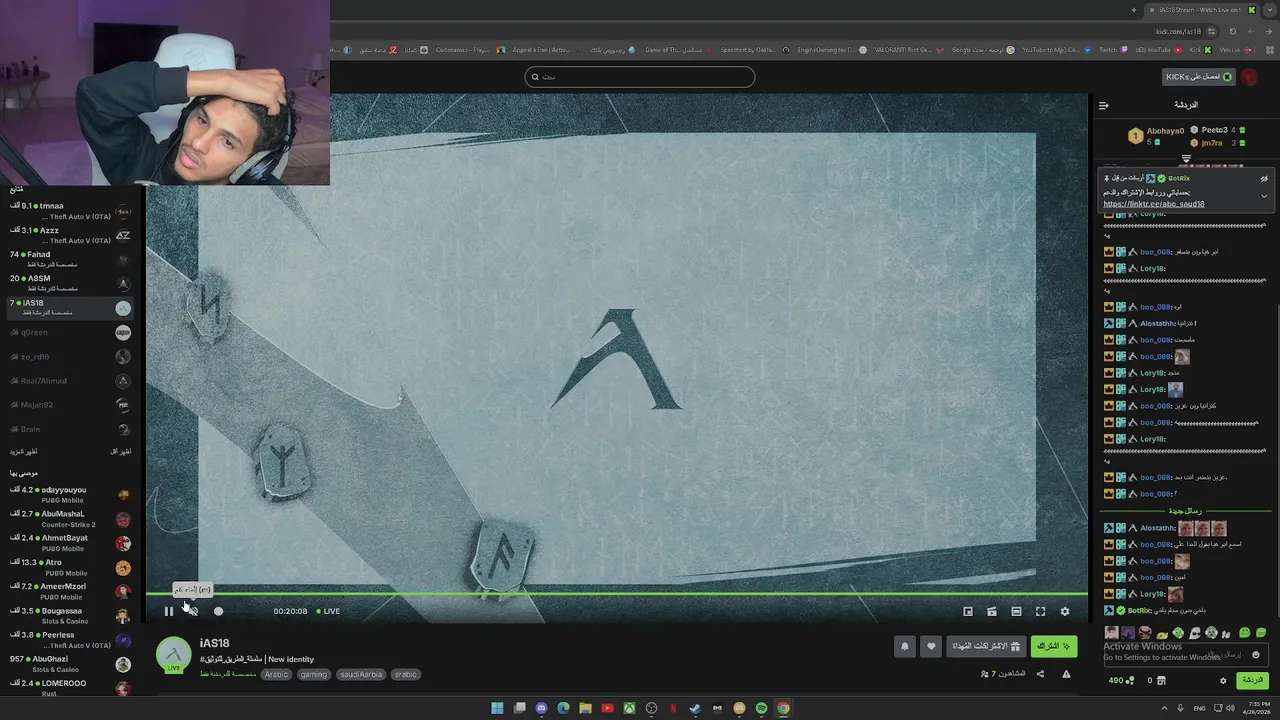
Task: Click the wide-view icon next to fullscreen
Action: (x=1016, y=611)
